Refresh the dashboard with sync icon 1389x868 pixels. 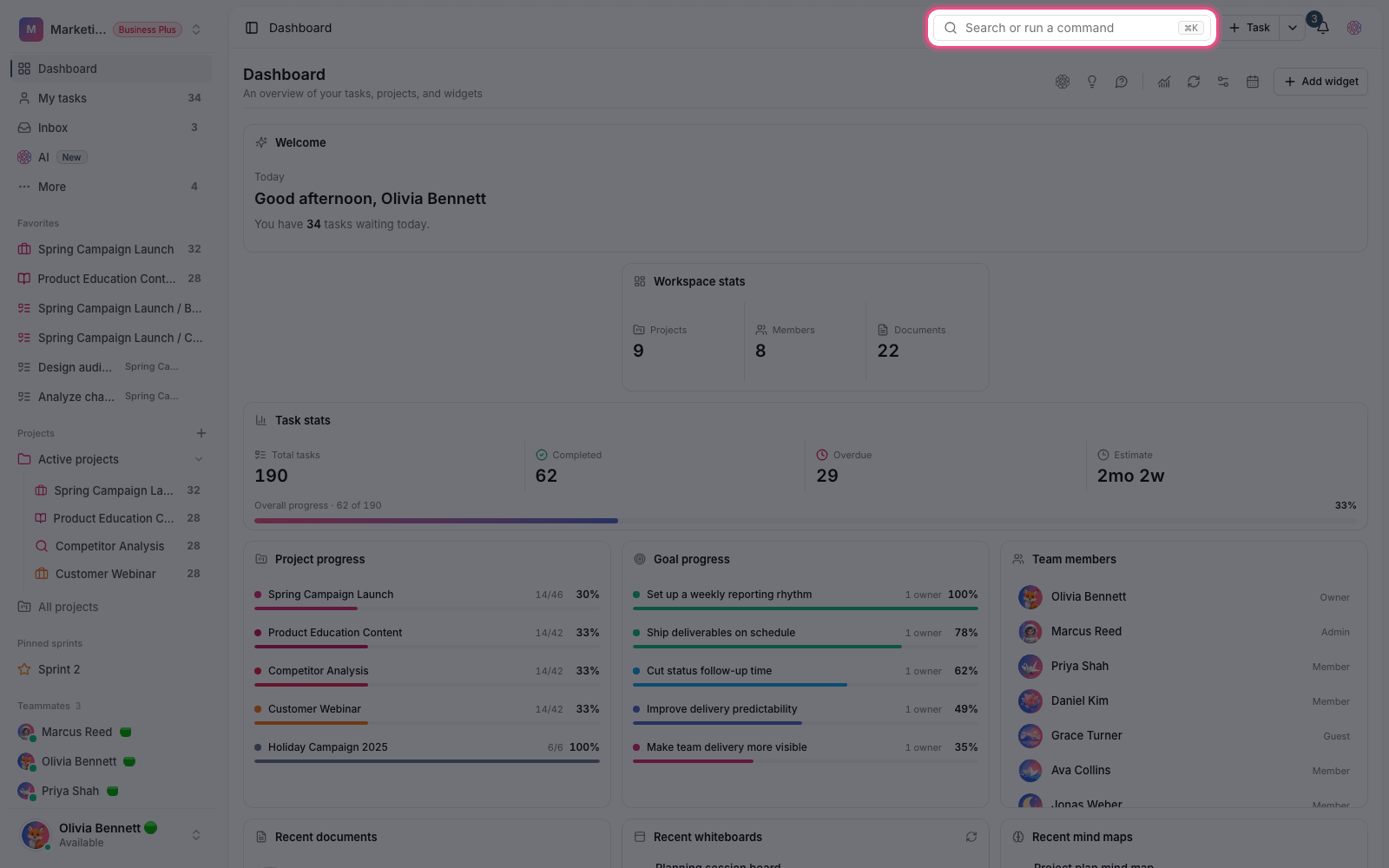point(1194,82)
